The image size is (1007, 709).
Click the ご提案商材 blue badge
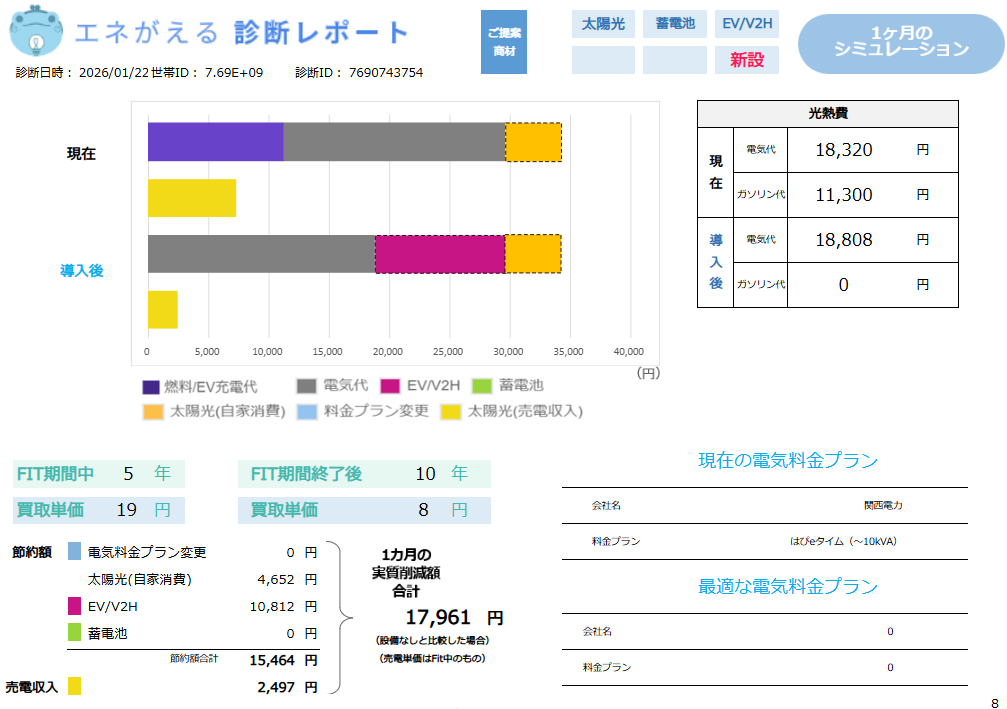click(503, 42)
